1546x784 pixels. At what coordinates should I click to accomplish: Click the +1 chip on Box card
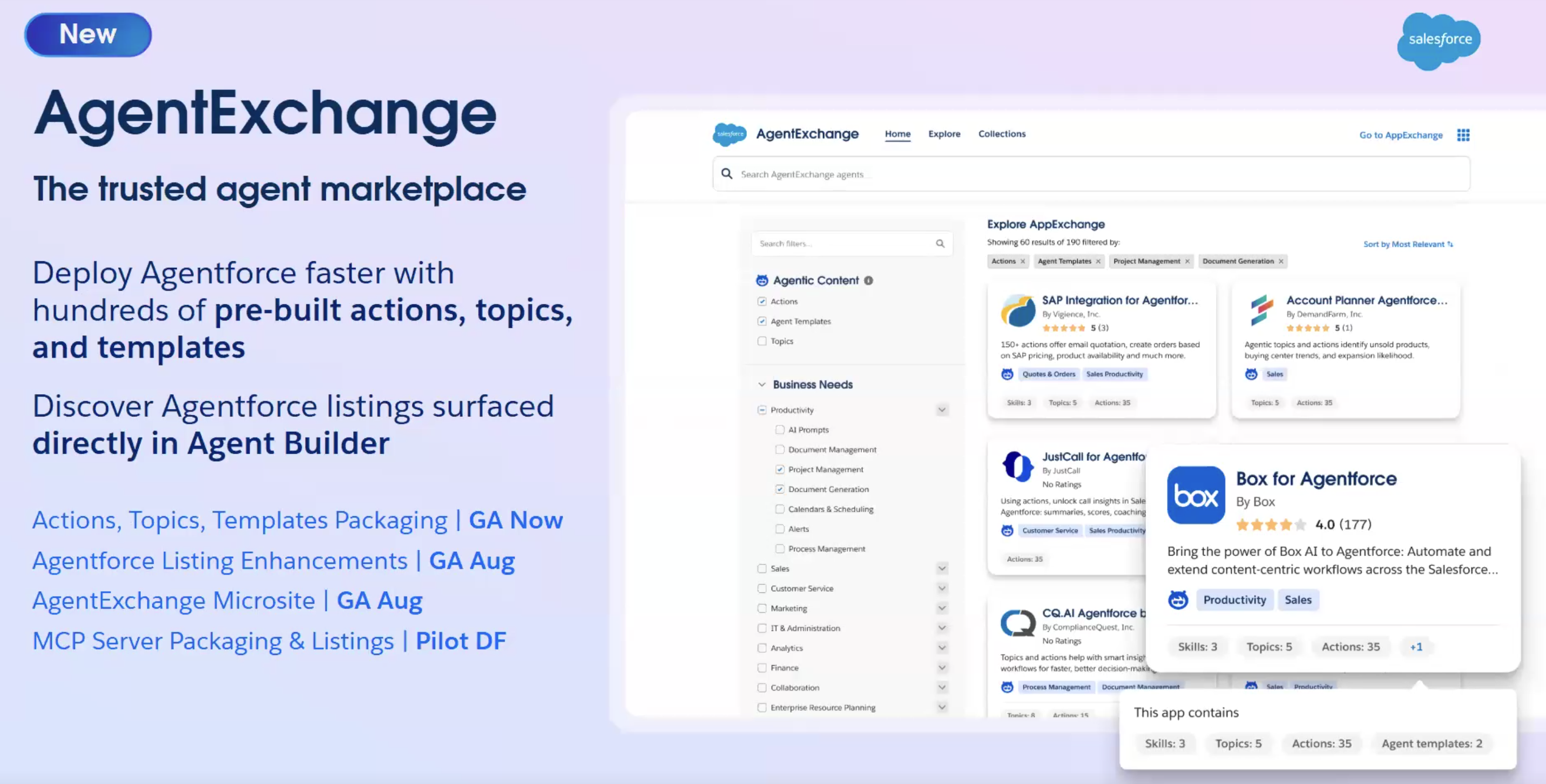(1416, 646)
